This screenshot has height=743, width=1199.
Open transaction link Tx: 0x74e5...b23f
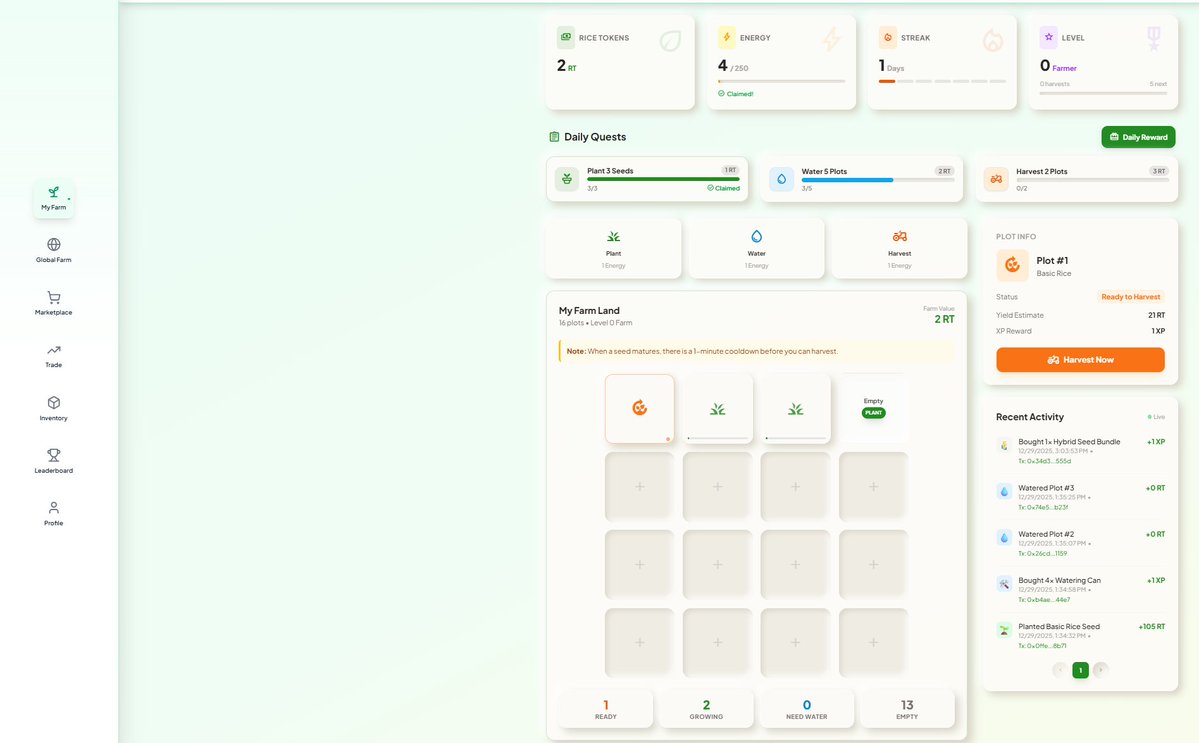[x=1043, y=508]
